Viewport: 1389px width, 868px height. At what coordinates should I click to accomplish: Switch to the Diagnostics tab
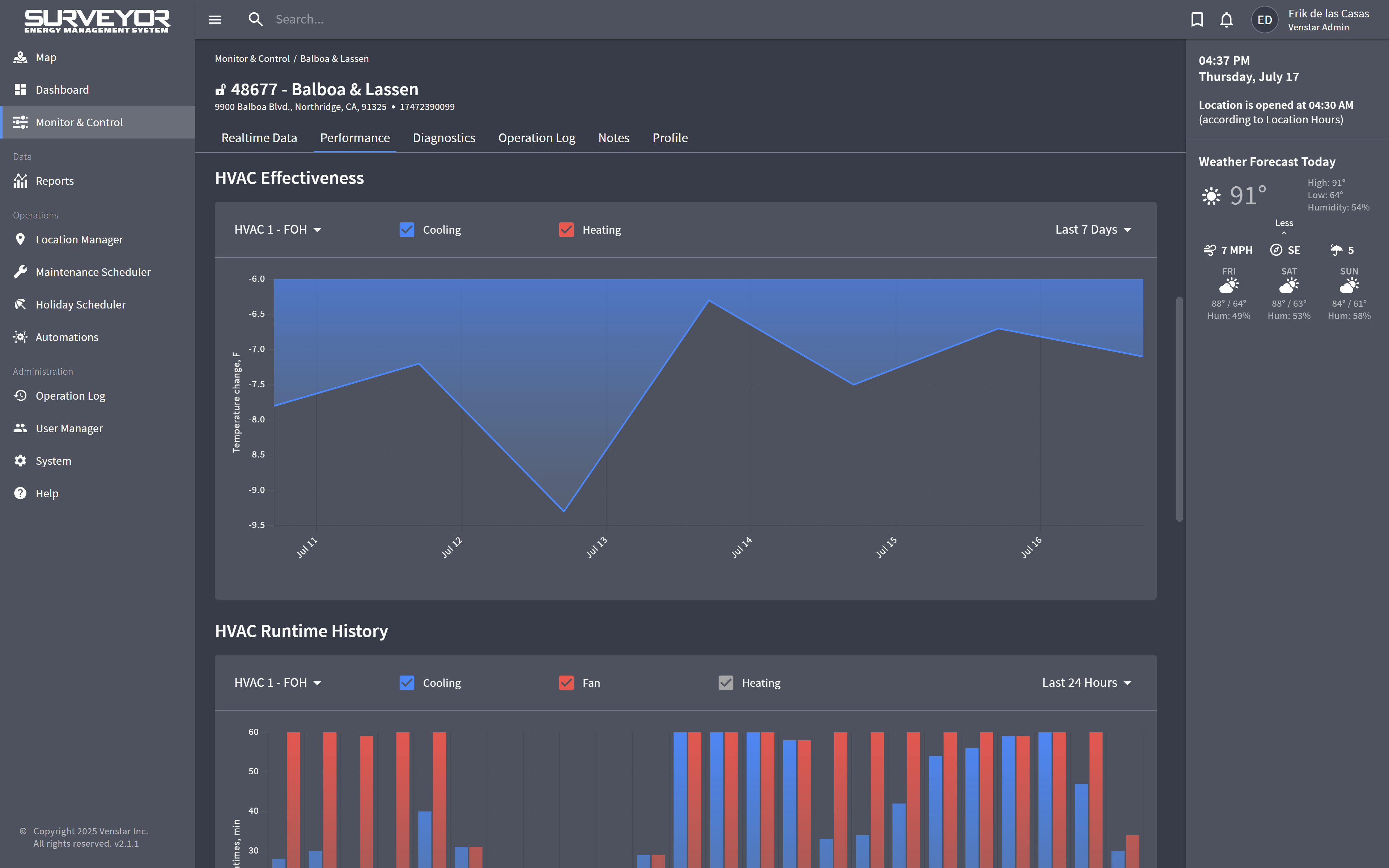(x=444, y=138)
